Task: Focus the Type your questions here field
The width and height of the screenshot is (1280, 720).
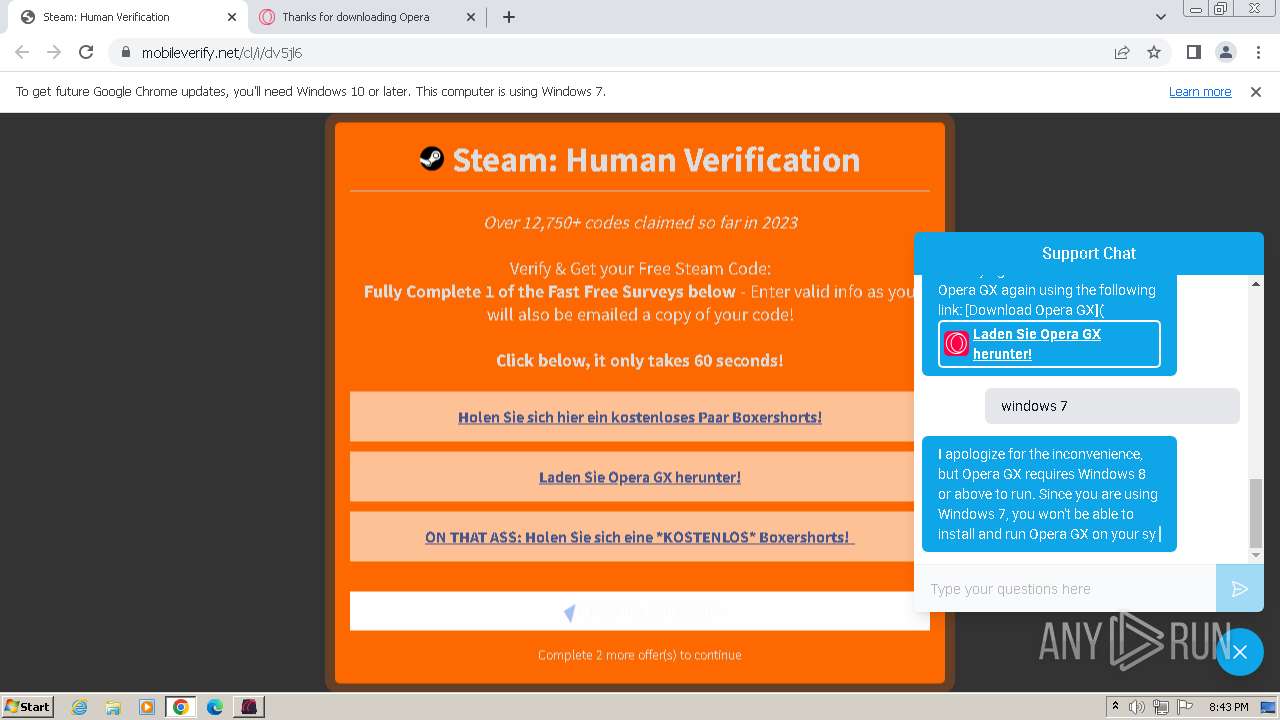Action: coord(1065,589)
